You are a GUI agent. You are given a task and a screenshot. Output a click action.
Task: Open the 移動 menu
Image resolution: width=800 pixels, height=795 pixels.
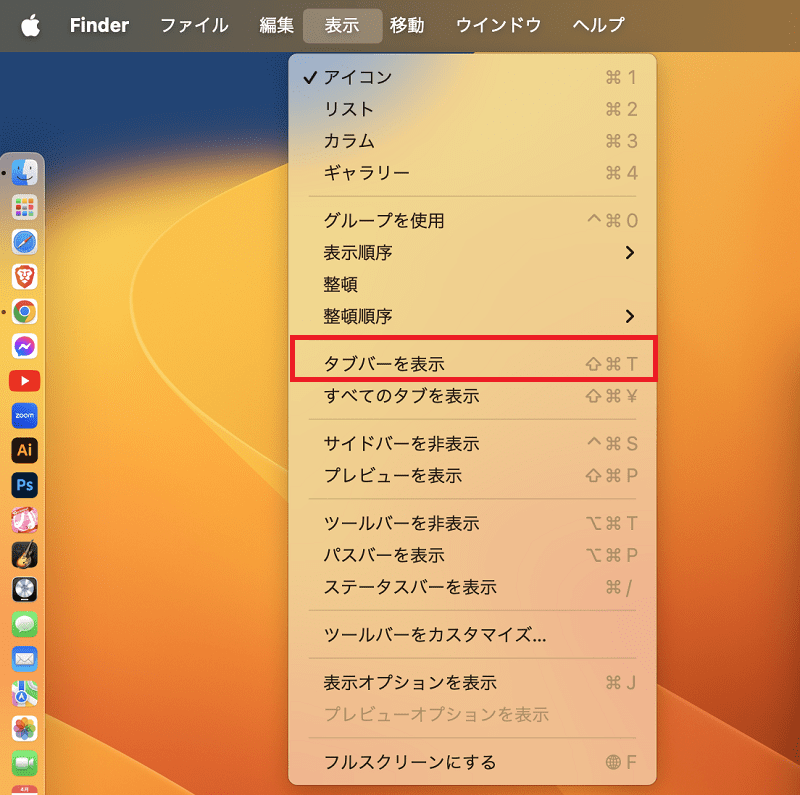pos(407,25)
